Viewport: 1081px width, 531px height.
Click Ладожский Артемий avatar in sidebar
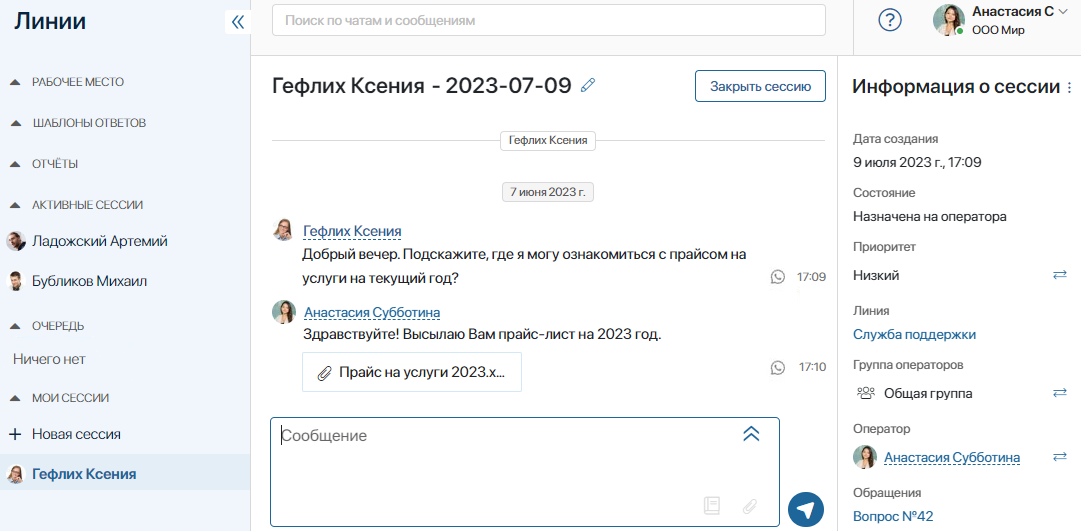pyautogui.click(x=16, y=241)
